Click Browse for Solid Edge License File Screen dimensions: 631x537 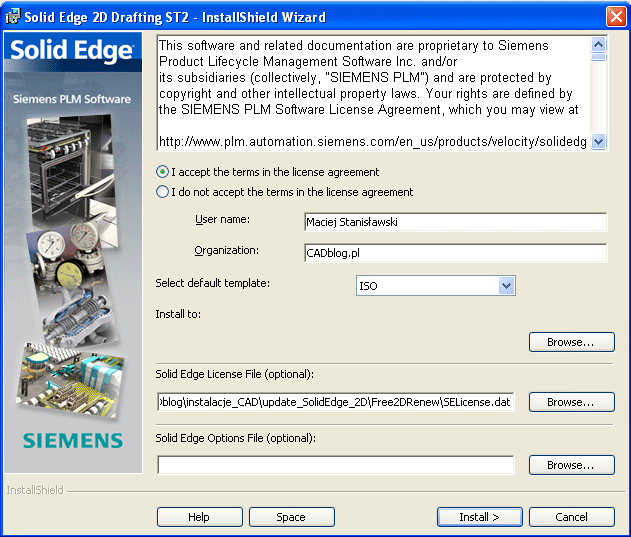pos(571,402)
